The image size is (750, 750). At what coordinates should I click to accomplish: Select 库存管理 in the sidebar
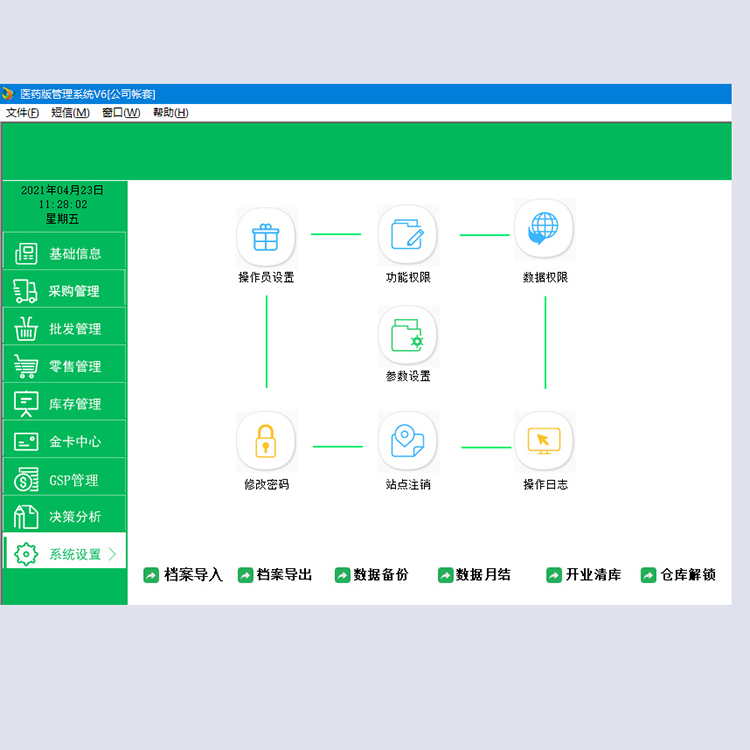point(64,402)
